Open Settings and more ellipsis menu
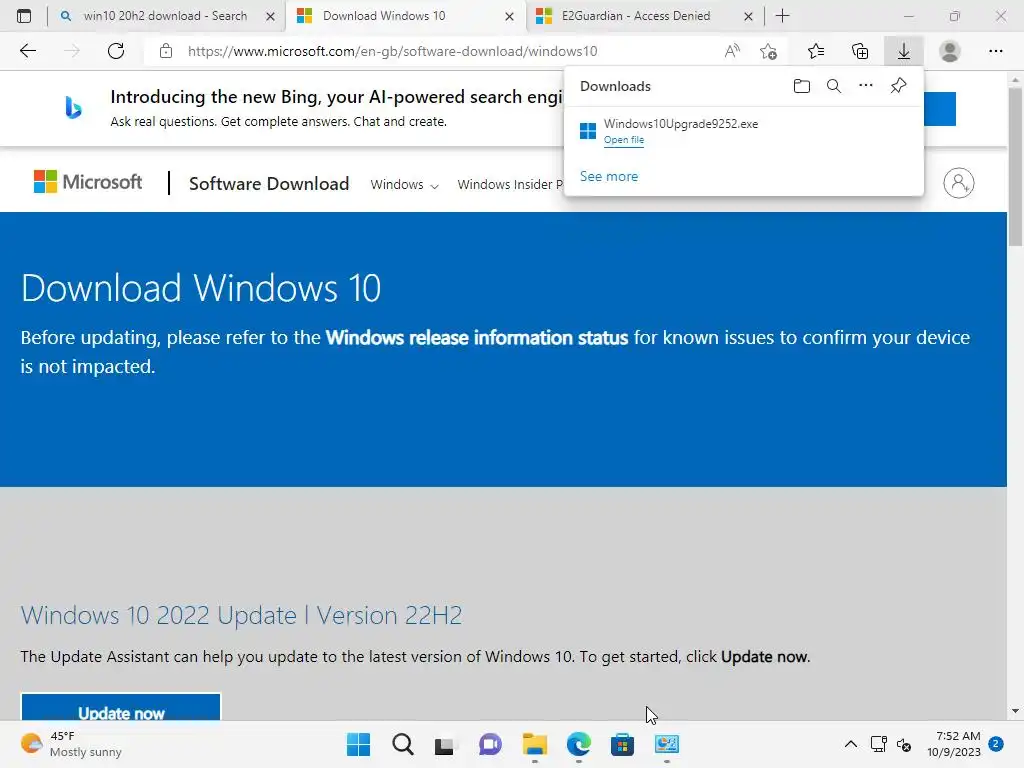The height and width of the screenshot is (768, 1024). click(995, 51)
